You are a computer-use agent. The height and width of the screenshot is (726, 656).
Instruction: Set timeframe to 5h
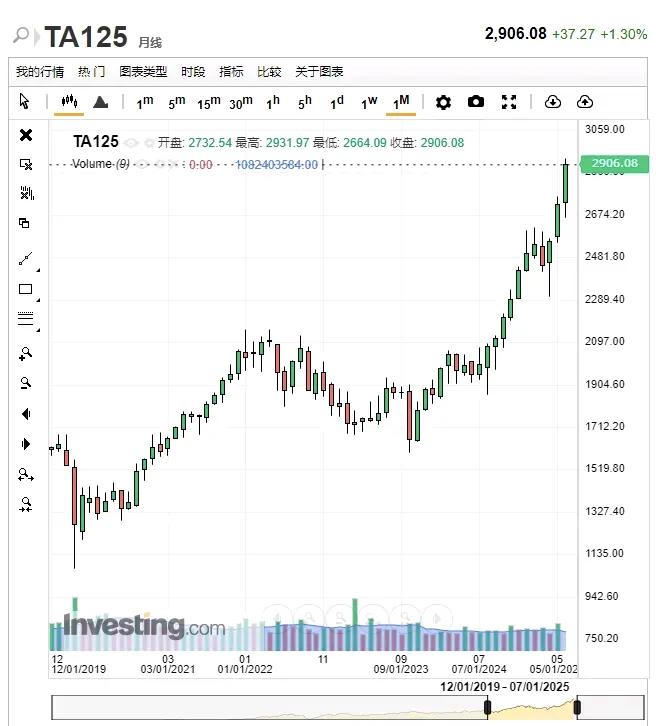pos(305,102)
